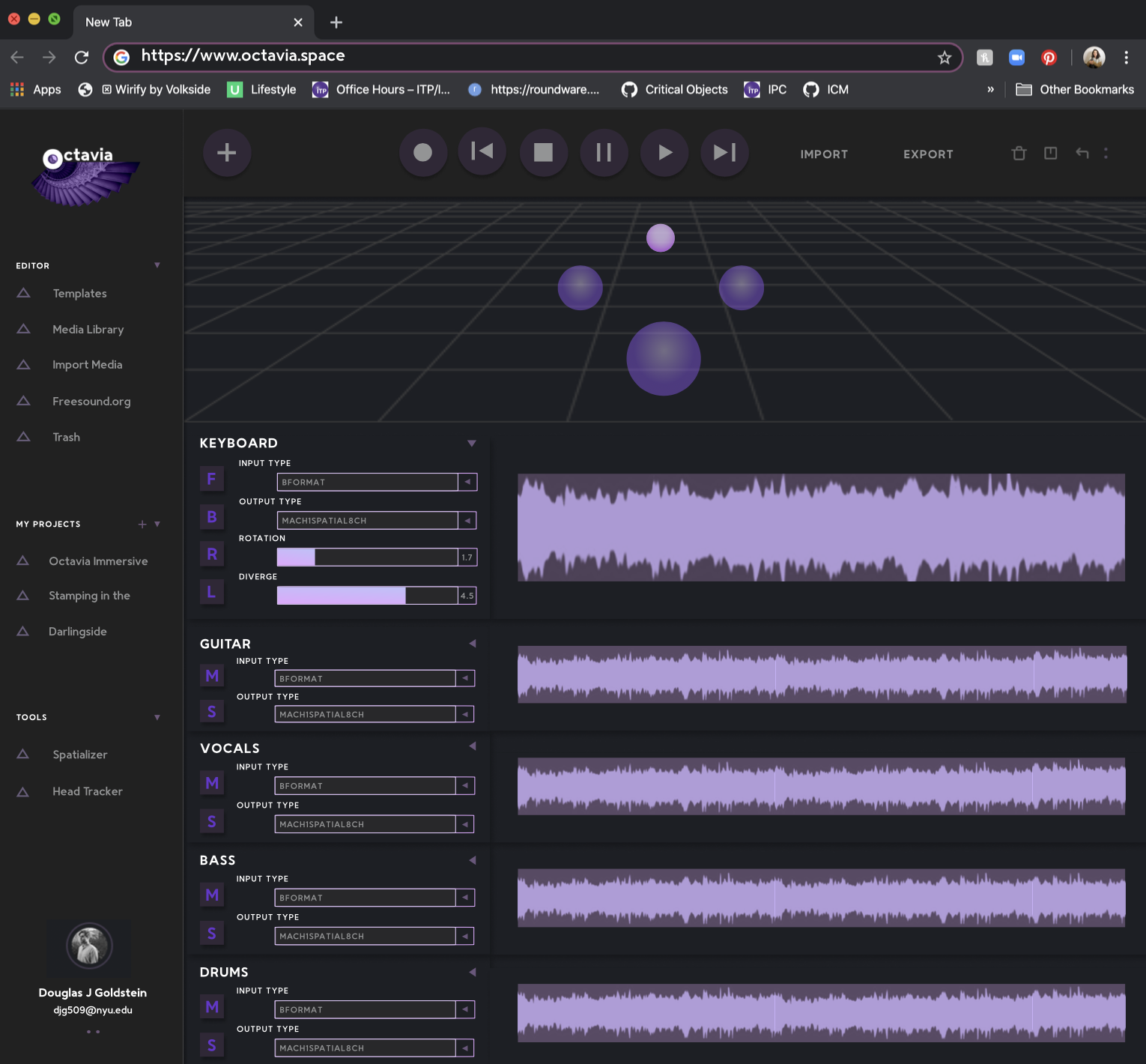Viewport: 1146px width, 1064px height.
Task: Open Vocals output type dropdown
Action: 375,824
